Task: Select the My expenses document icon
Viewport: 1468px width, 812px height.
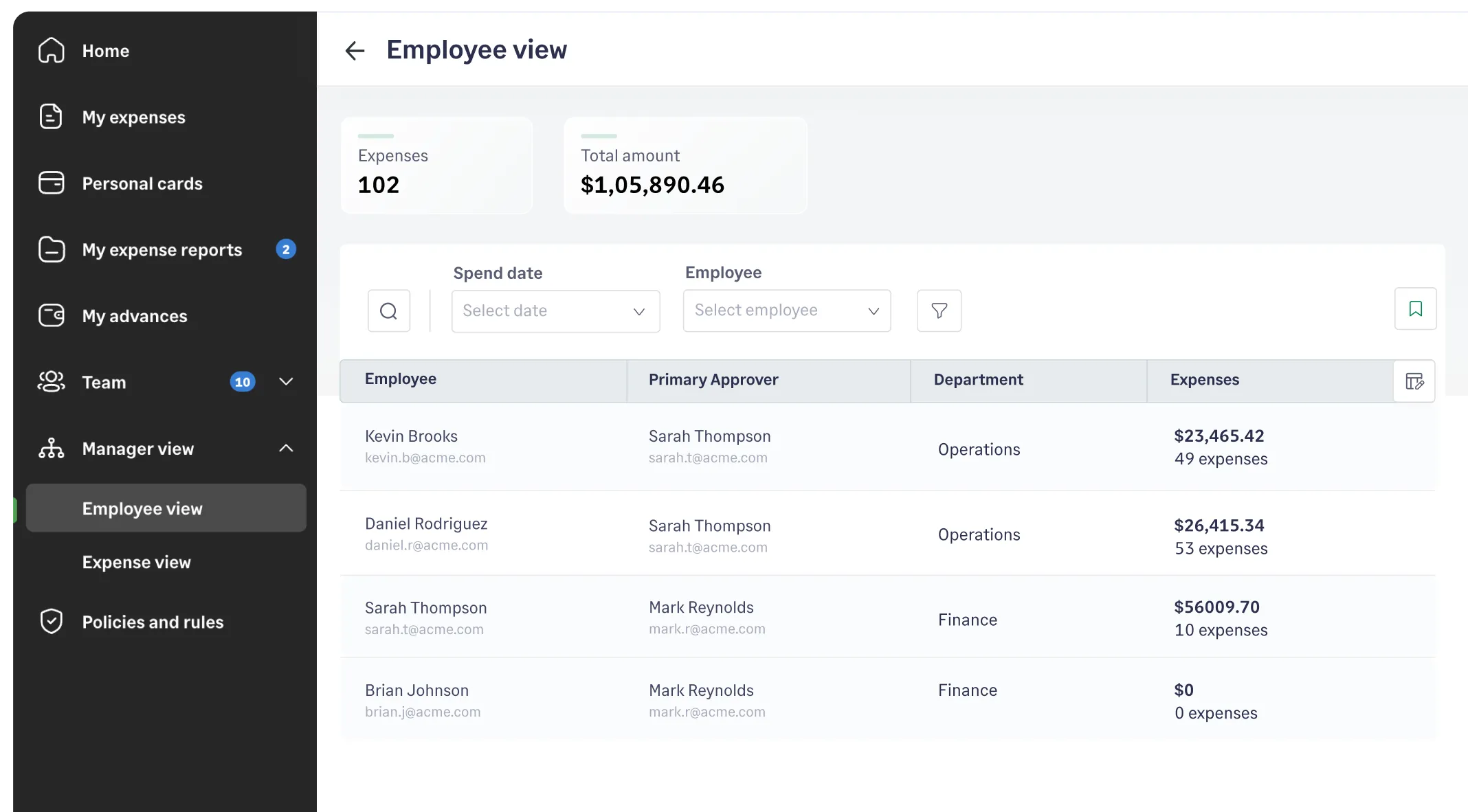Action: pos(51,116)
